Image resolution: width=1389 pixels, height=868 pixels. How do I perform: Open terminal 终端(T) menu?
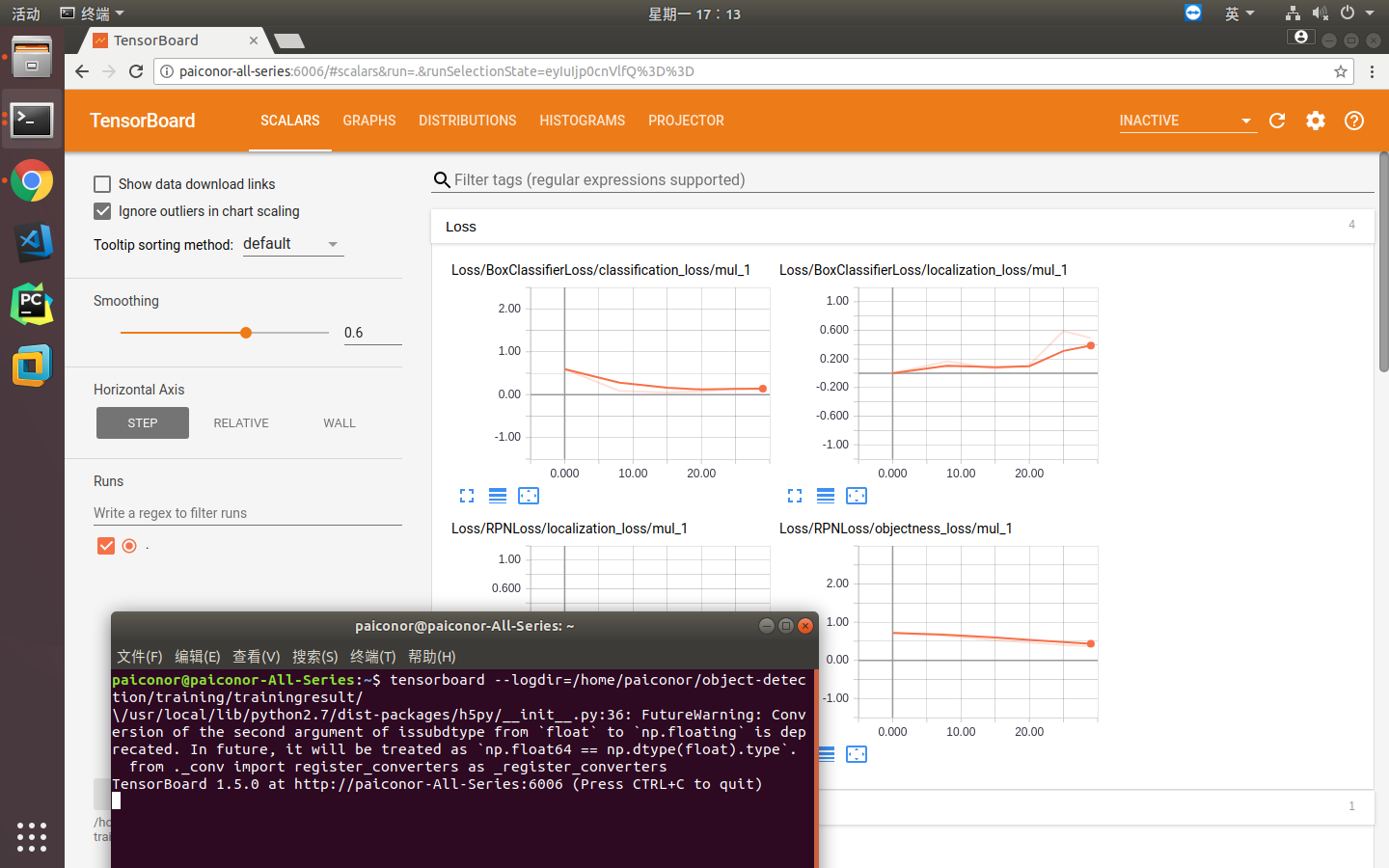point(373,657)
